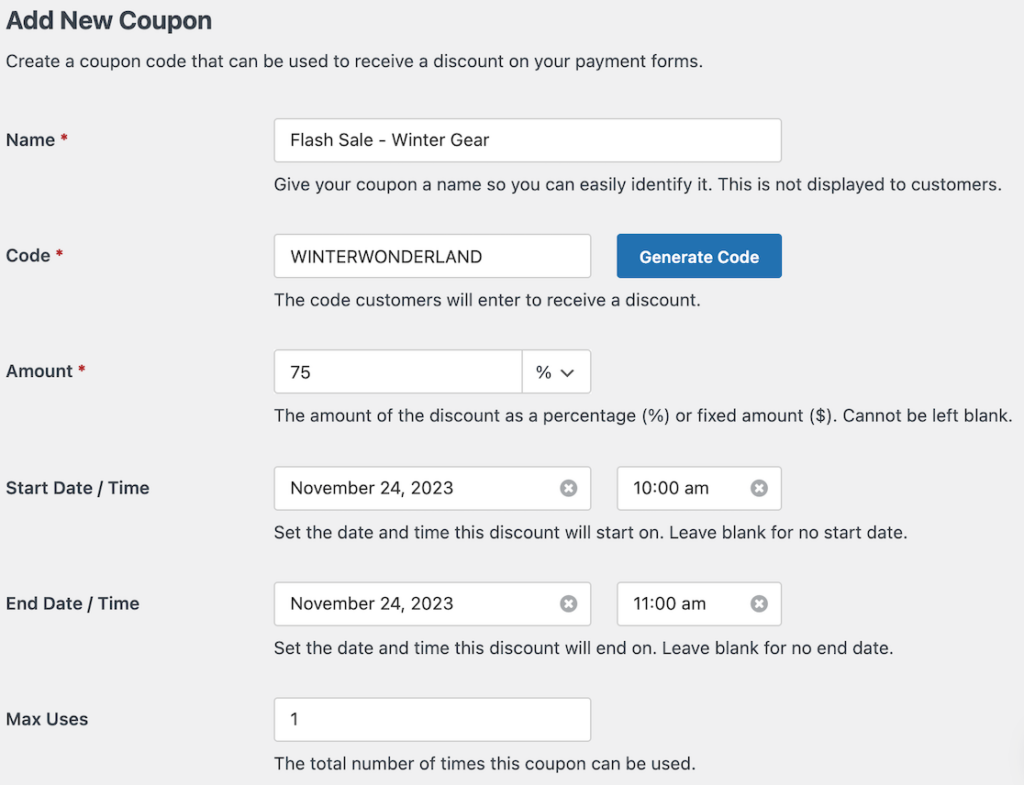Open the discount type percent dropdown
The height and width of the screenshot is (785, 1024).
tap(557, 371)
